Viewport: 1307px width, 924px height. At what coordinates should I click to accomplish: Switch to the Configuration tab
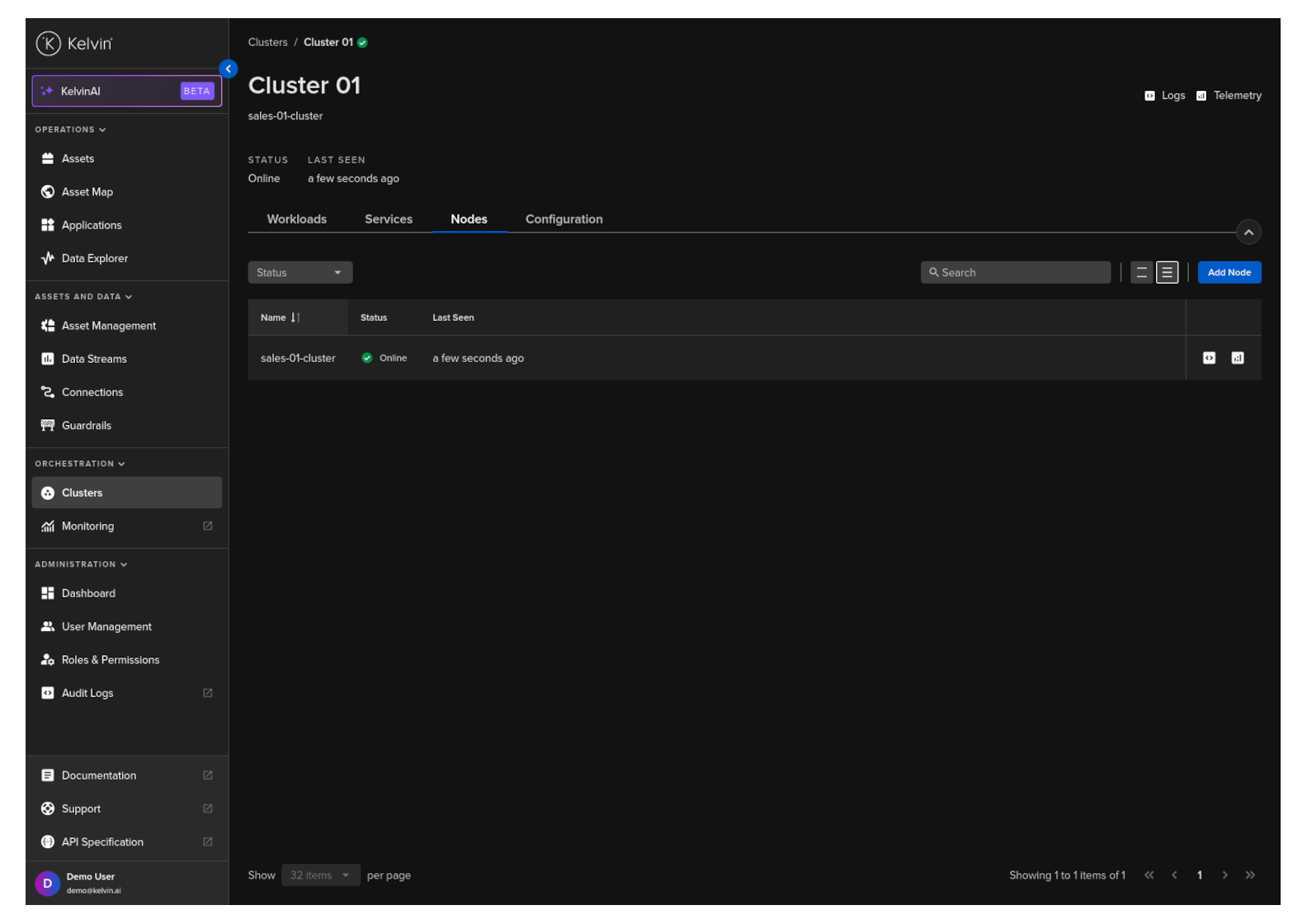[564, 219]
